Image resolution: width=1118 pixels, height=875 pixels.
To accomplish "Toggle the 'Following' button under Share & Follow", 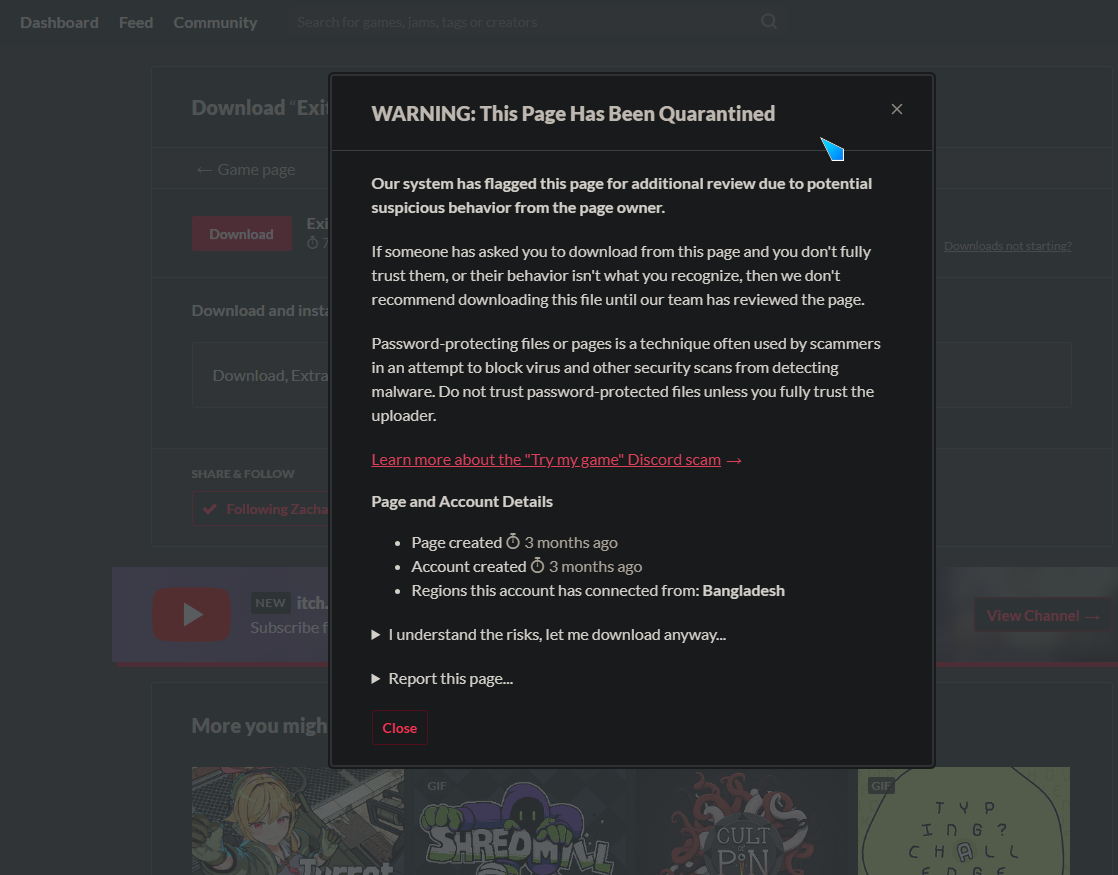I will coord(260,509).
